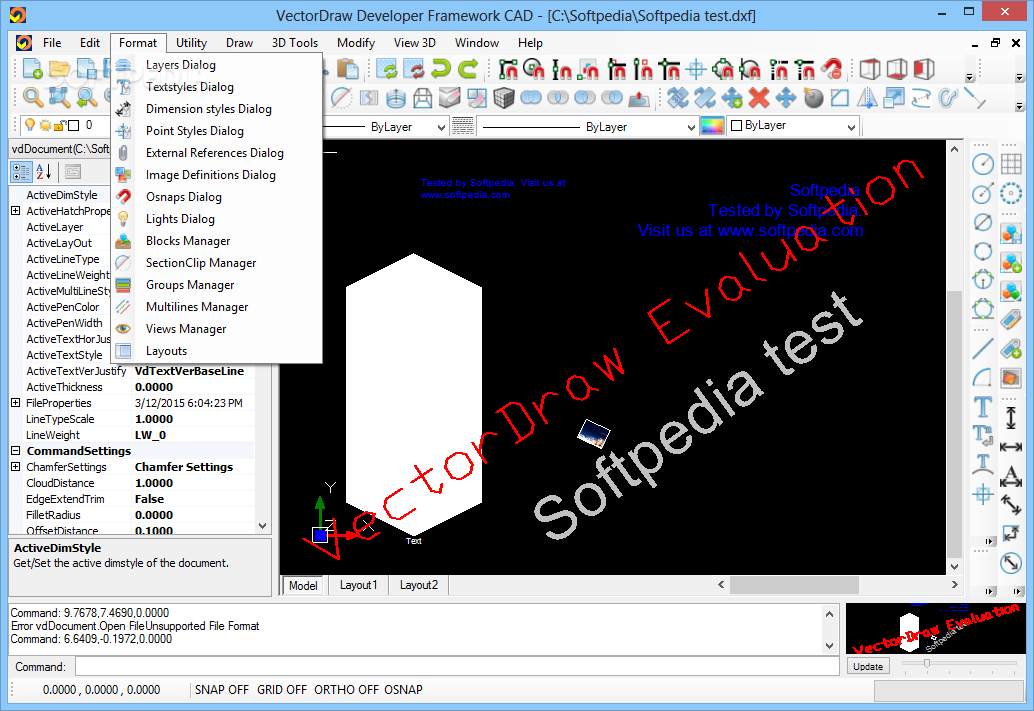
Task: Click the Copy with plus icon
Action: point(732,98)
